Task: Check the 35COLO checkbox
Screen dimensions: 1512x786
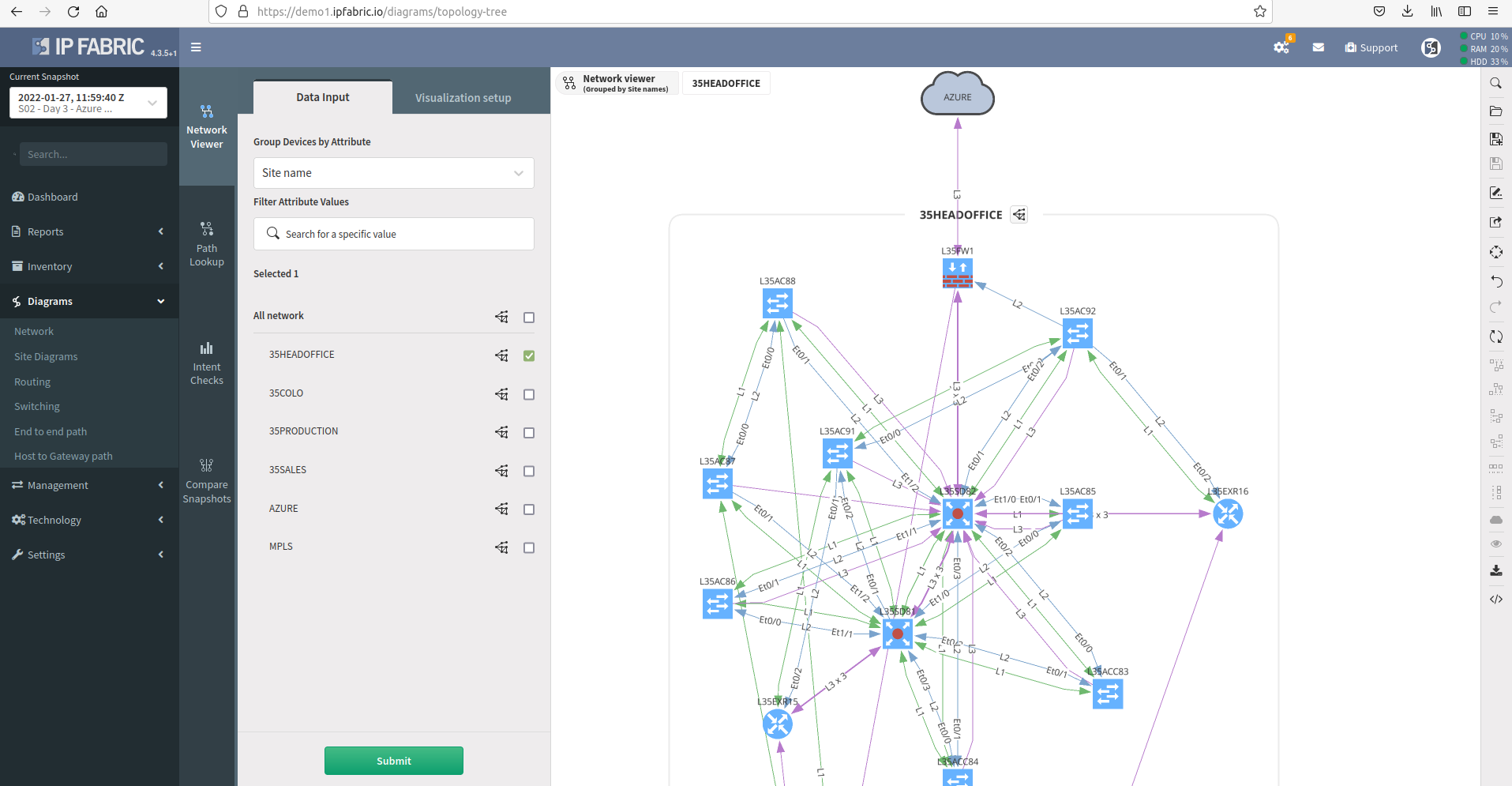Action: tap(529, 394)
